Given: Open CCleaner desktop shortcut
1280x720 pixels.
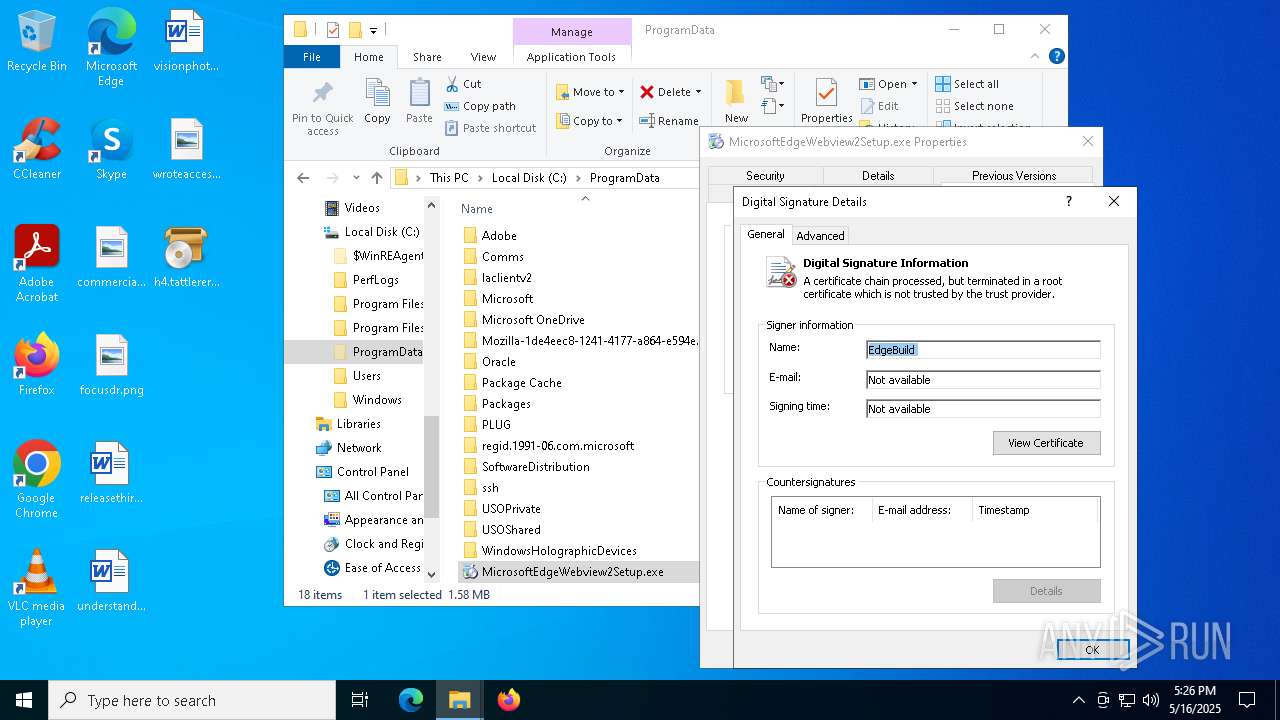Looking at the screenshot, I should click(37, 149).
